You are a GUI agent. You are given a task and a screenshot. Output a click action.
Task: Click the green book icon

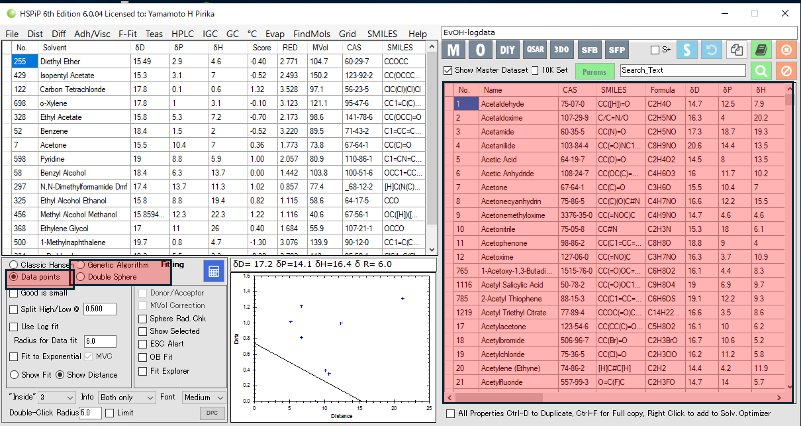(761, 49)
